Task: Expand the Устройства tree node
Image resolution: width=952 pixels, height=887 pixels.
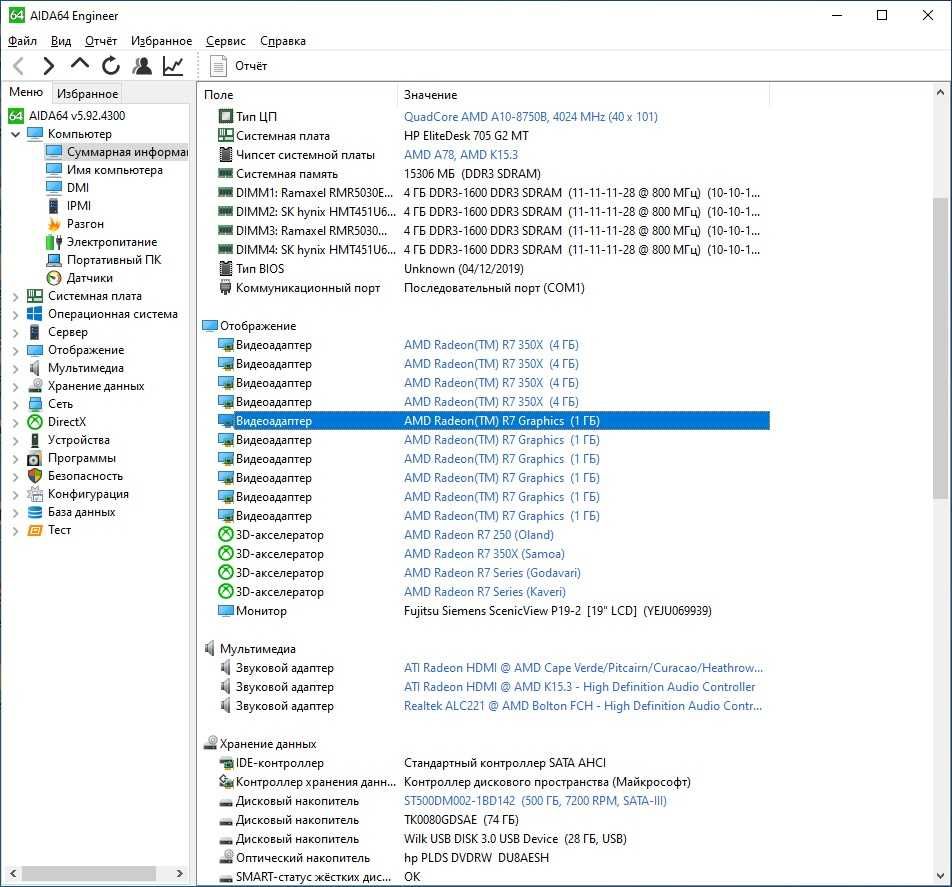Action: (16, 440)
